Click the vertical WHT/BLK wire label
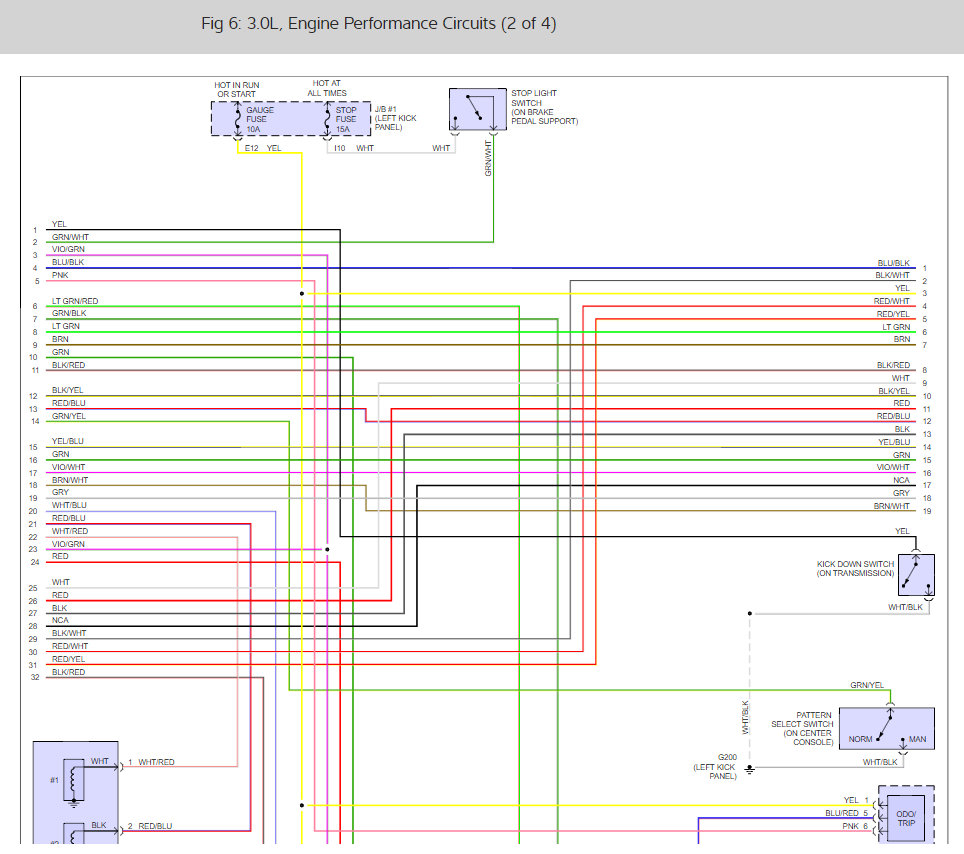The width and height of the screenshot is (964, 854). [745, 718]
